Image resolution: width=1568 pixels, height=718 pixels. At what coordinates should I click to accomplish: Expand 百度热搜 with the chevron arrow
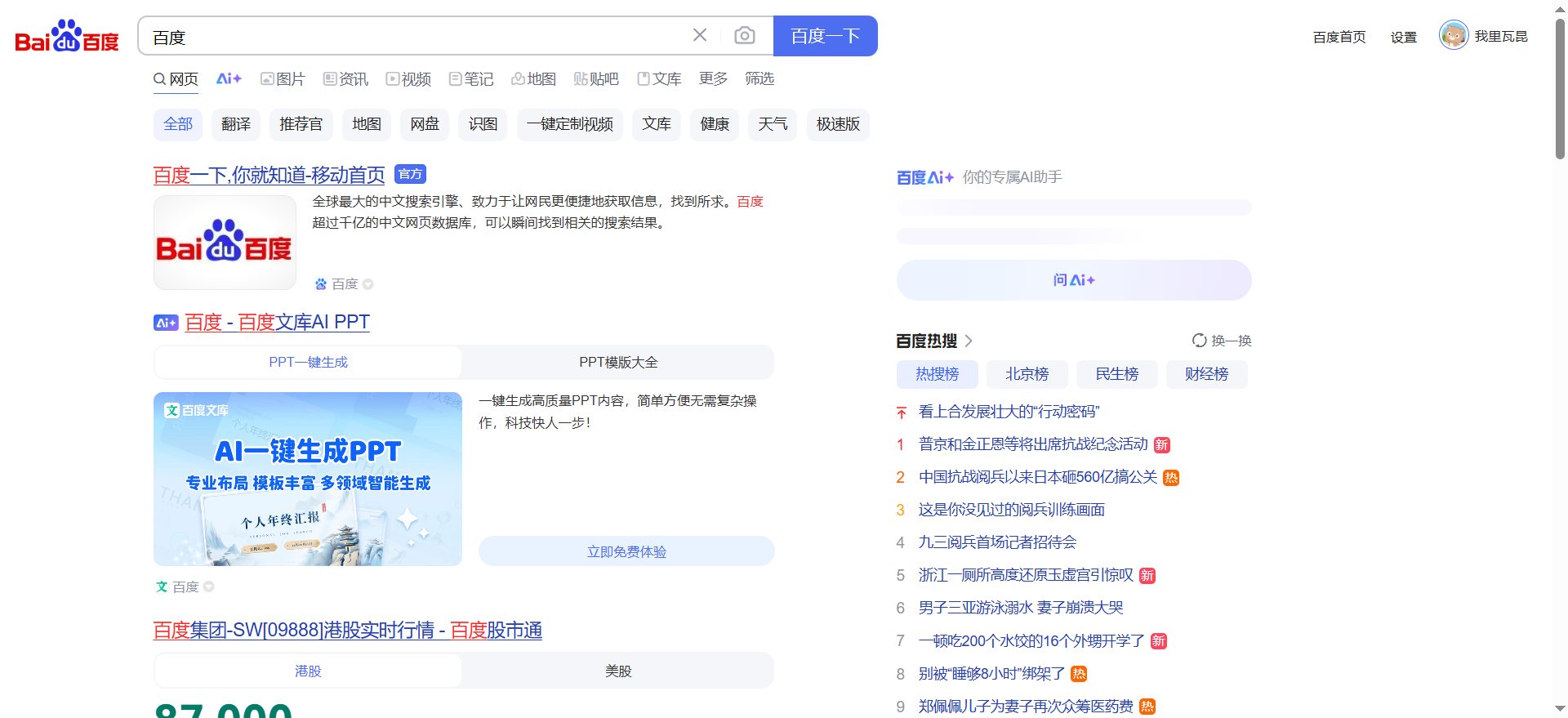tap(969, 341)
